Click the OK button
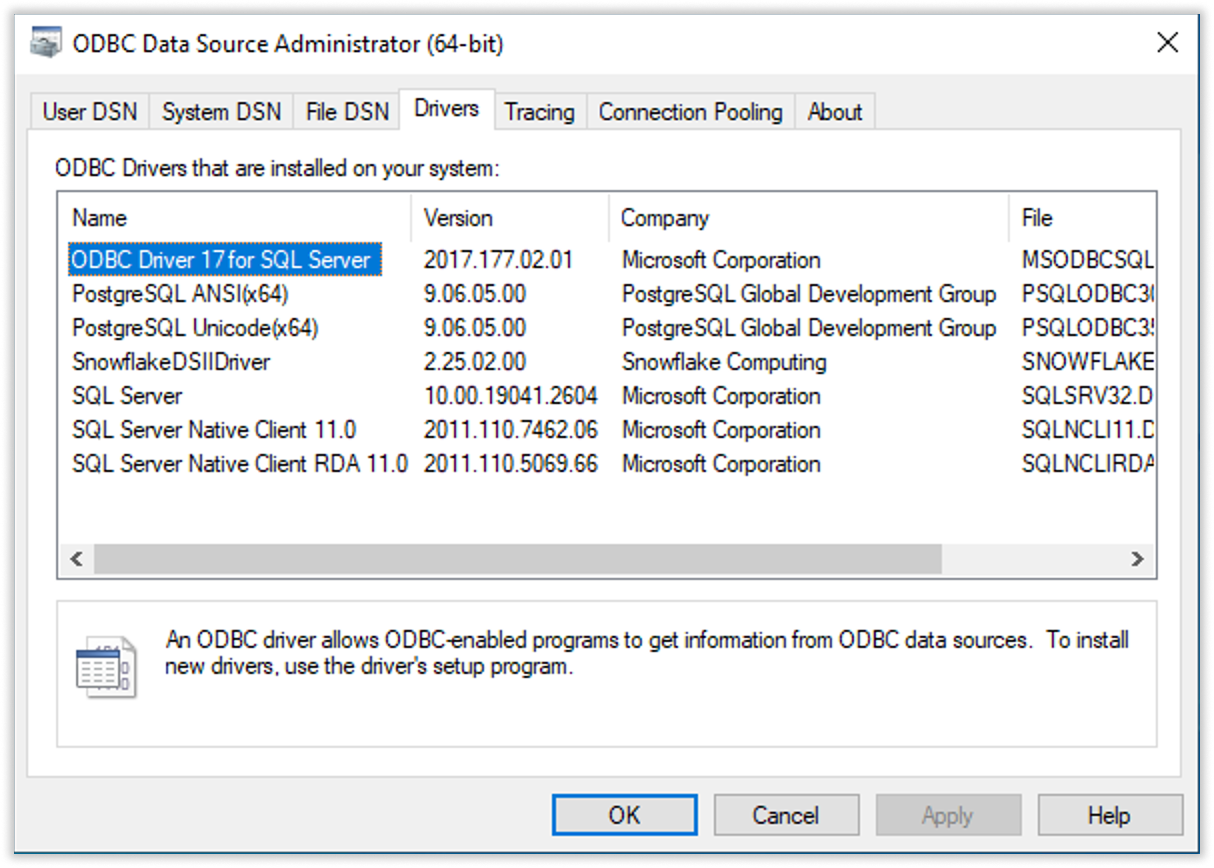 coord(625,815)
